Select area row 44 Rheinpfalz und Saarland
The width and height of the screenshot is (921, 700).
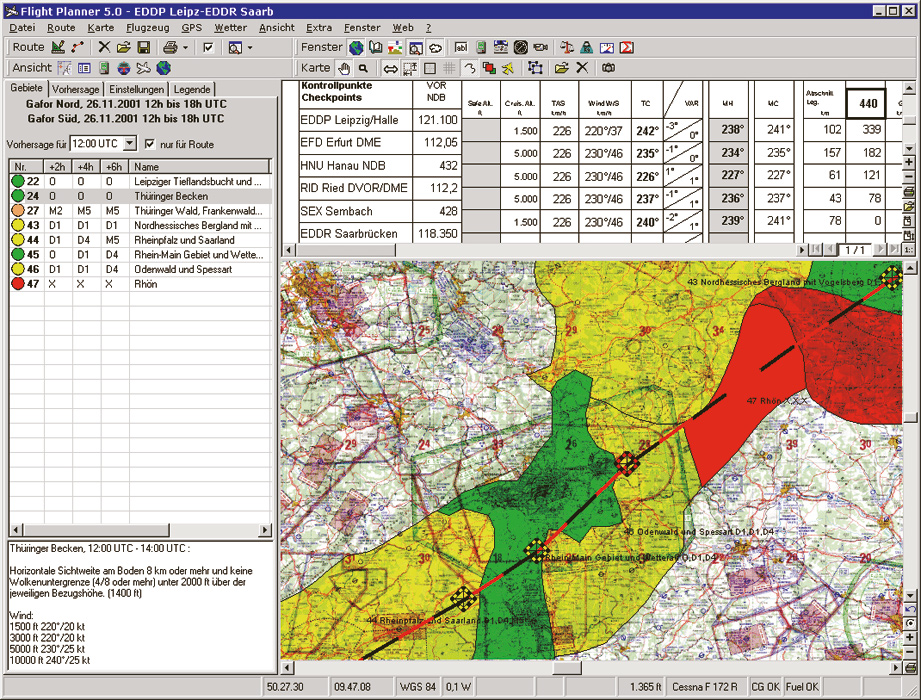coord(140,240)
